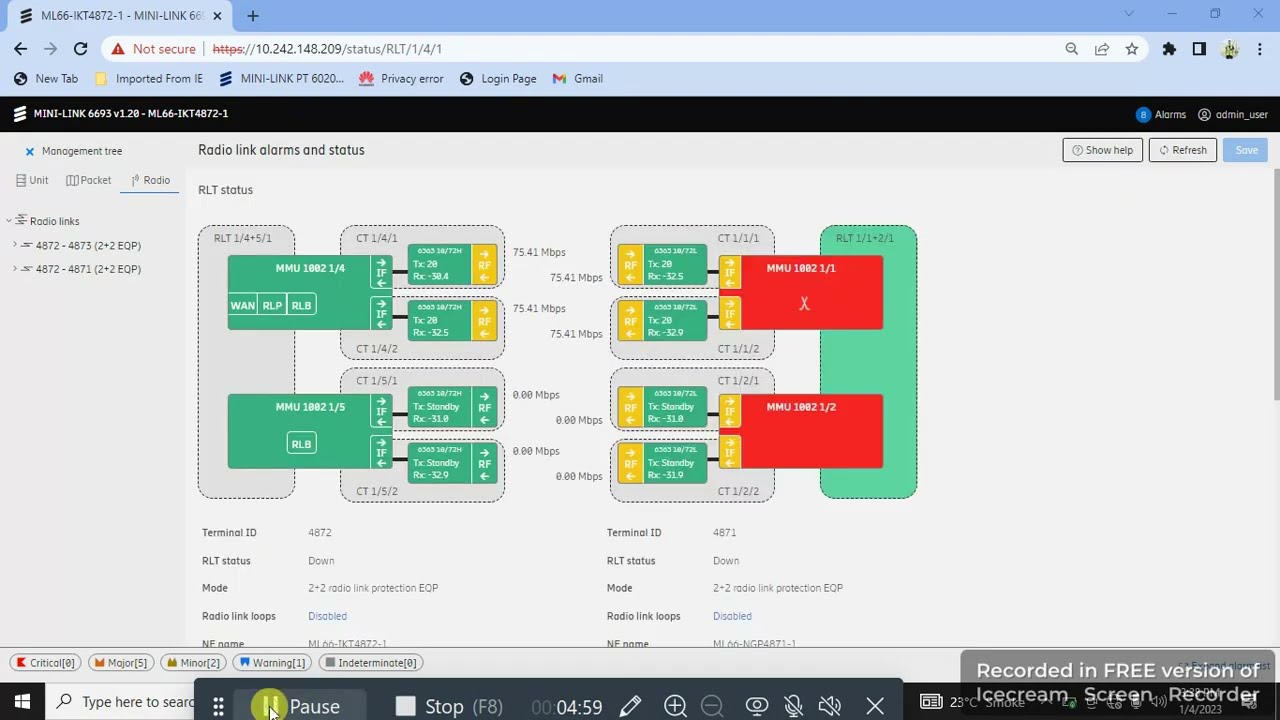Click RF icon of CT 1/5/1

click(x=484, y=407)
